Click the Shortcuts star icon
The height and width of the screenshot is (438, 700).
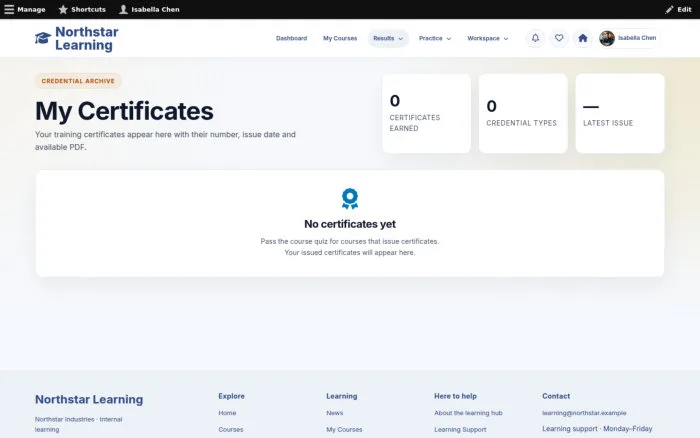click(63, 9)
